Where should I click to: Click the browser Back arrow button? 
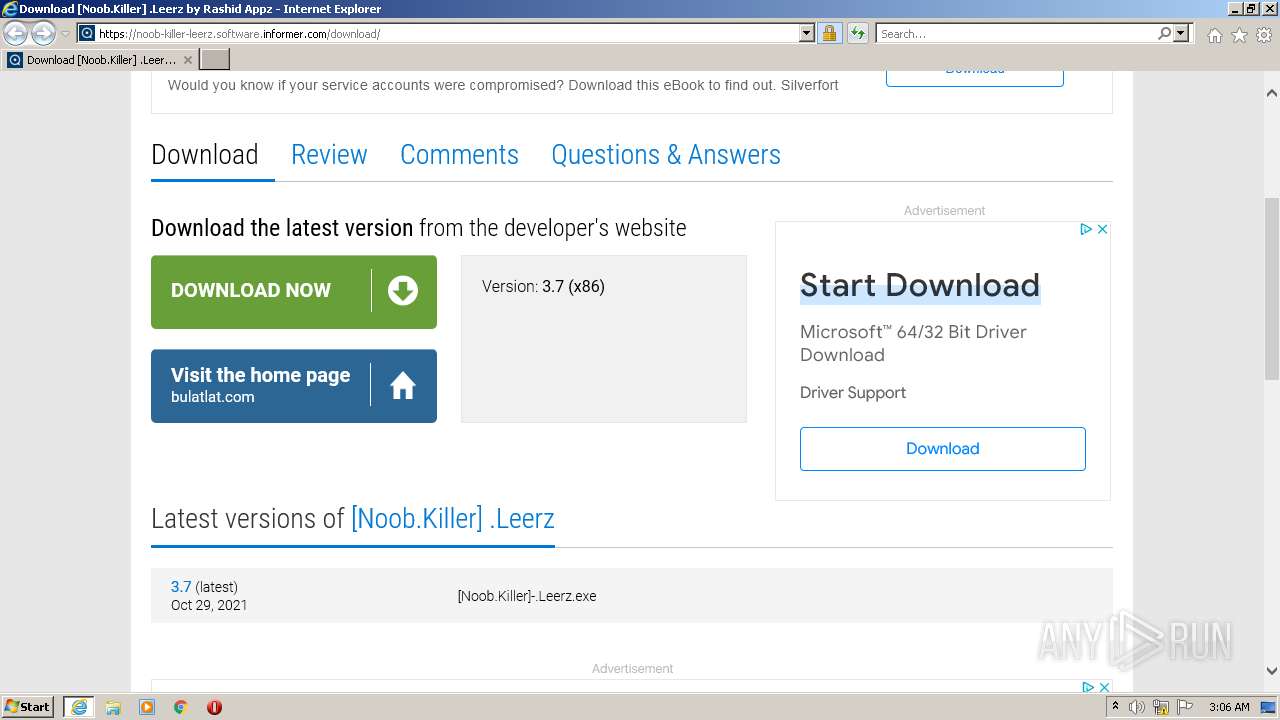click(16, 33)
